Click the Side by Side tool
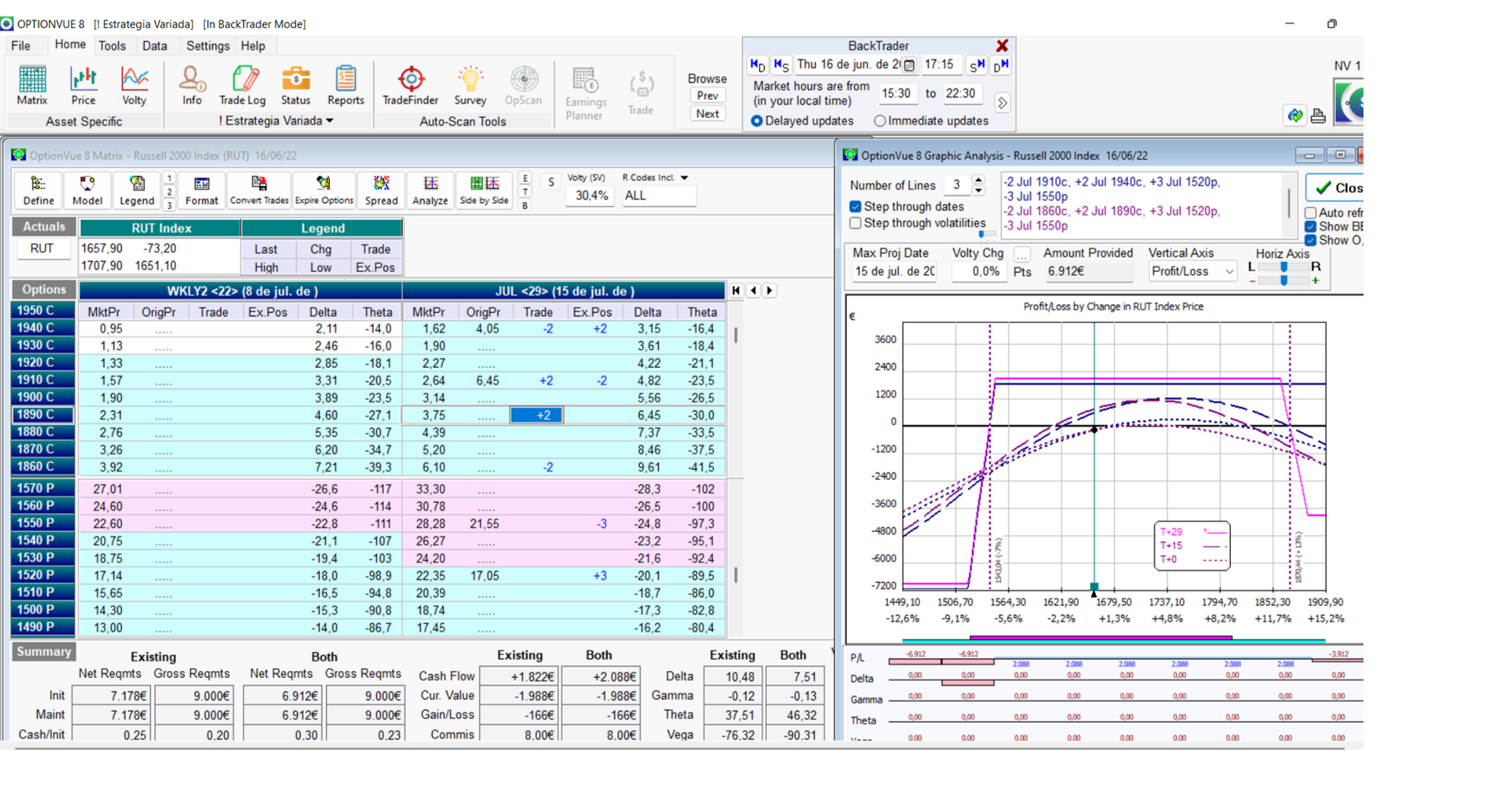Screen dimensions: 1512x800 coord(484,190)
